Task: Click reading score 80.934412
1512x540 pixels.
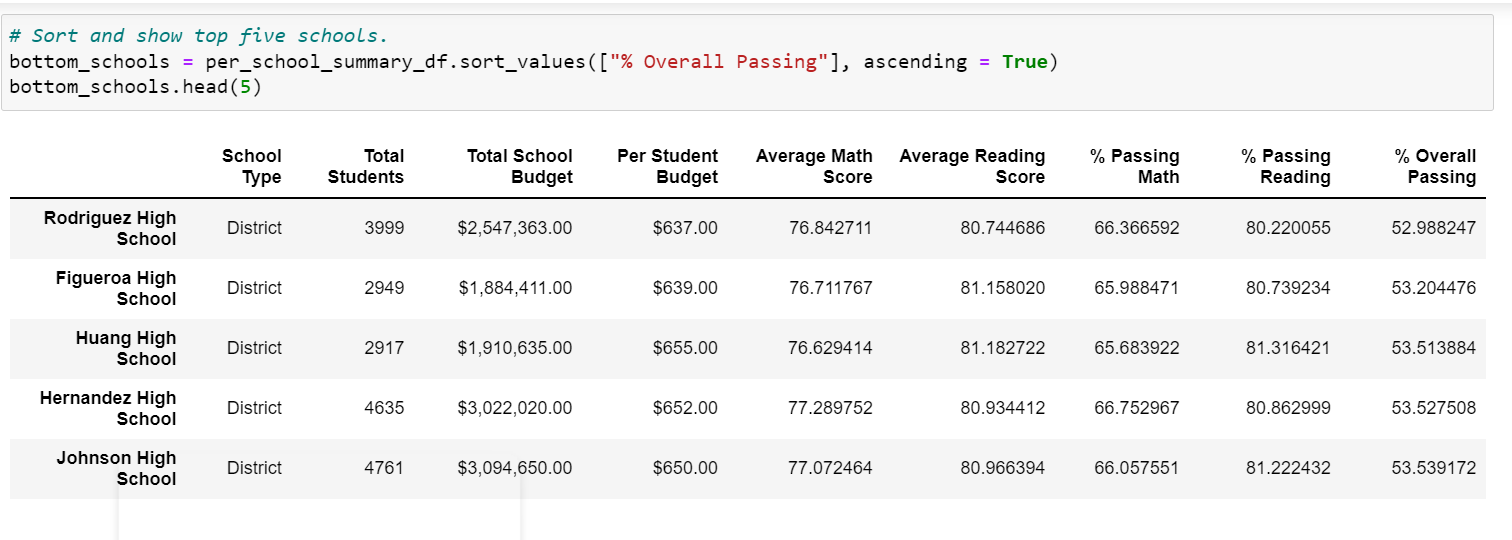Action: point(1003,408)
